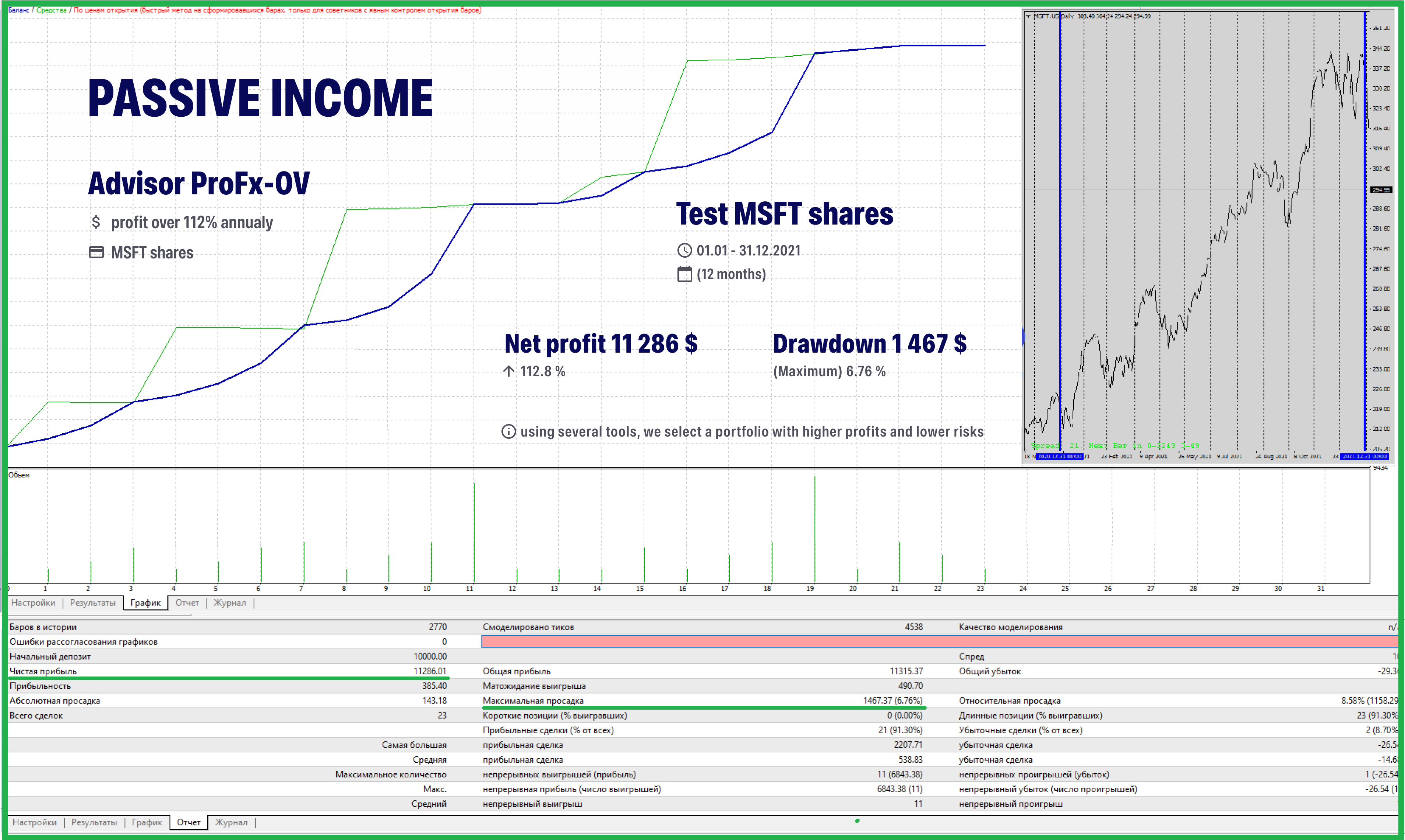Open the dropdown arrow in MSFT chart header

point(1028,17)
